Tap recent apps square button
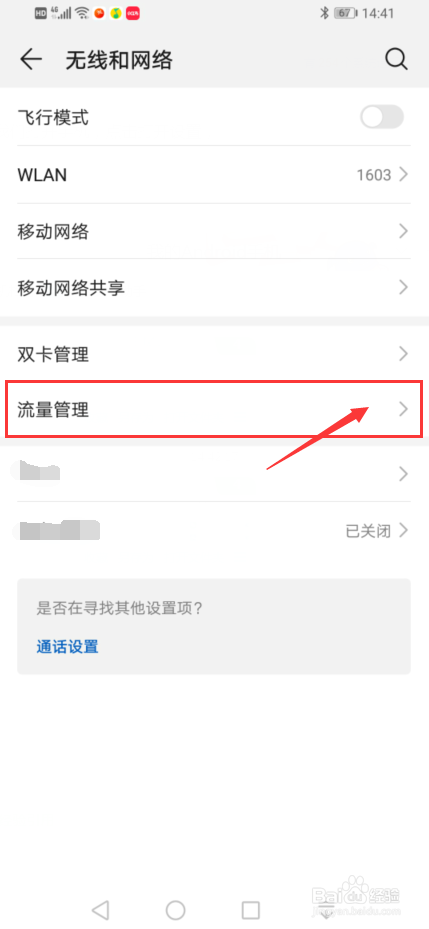The image size is (429, 929). pyautogui.click(x=251, y=909)
